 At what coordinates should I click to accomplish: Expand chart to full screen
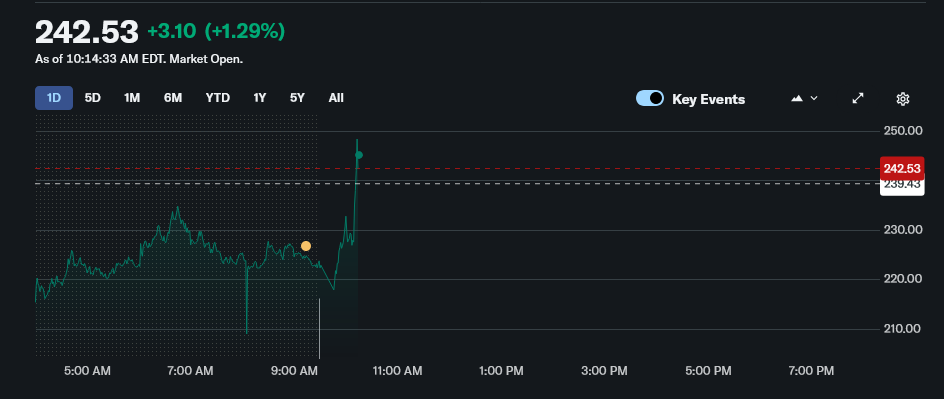pos(858,98)
